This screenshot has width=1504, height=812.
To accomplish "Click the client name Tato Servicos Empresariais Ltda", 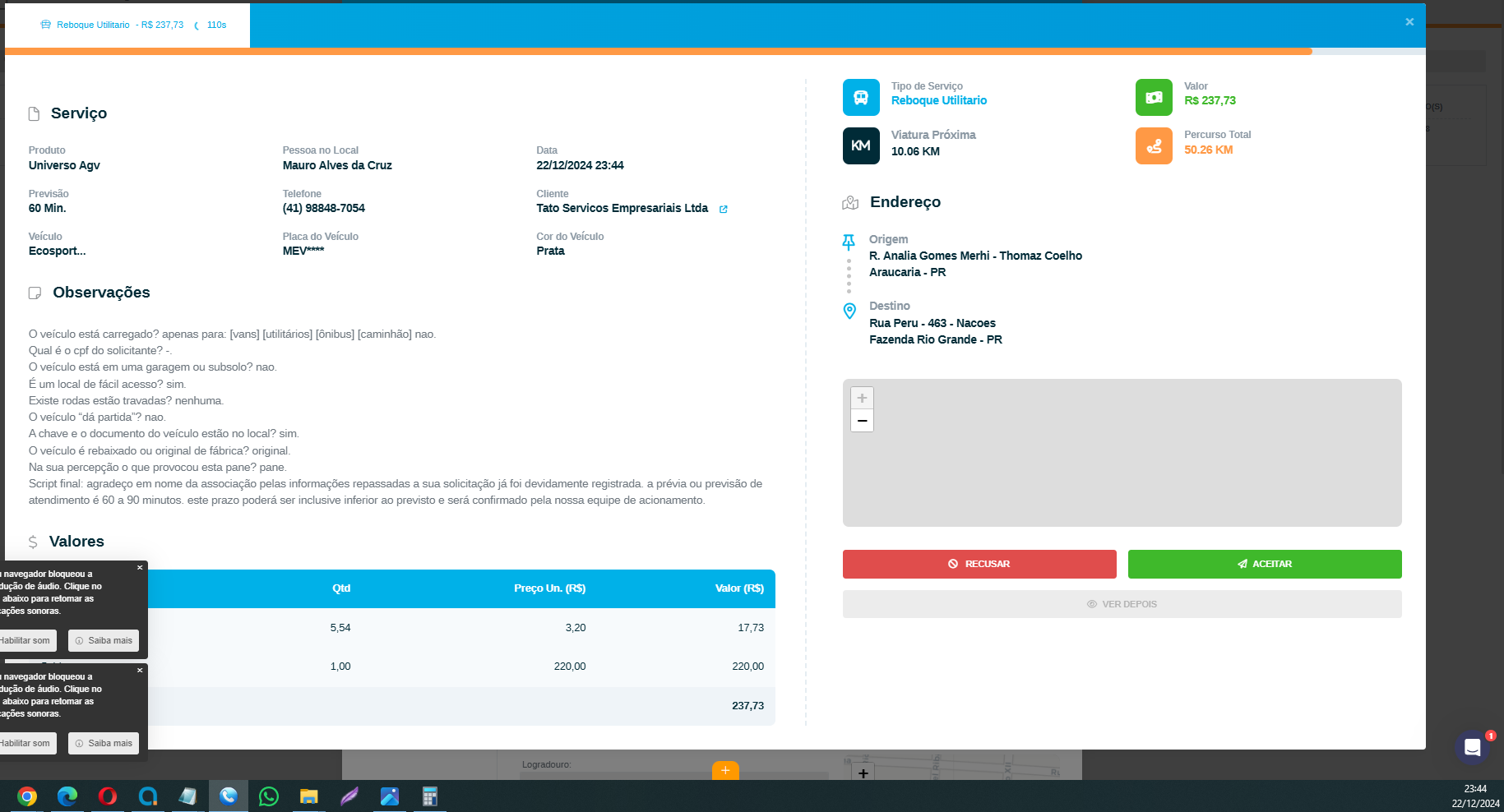I will tap(622, 209).
